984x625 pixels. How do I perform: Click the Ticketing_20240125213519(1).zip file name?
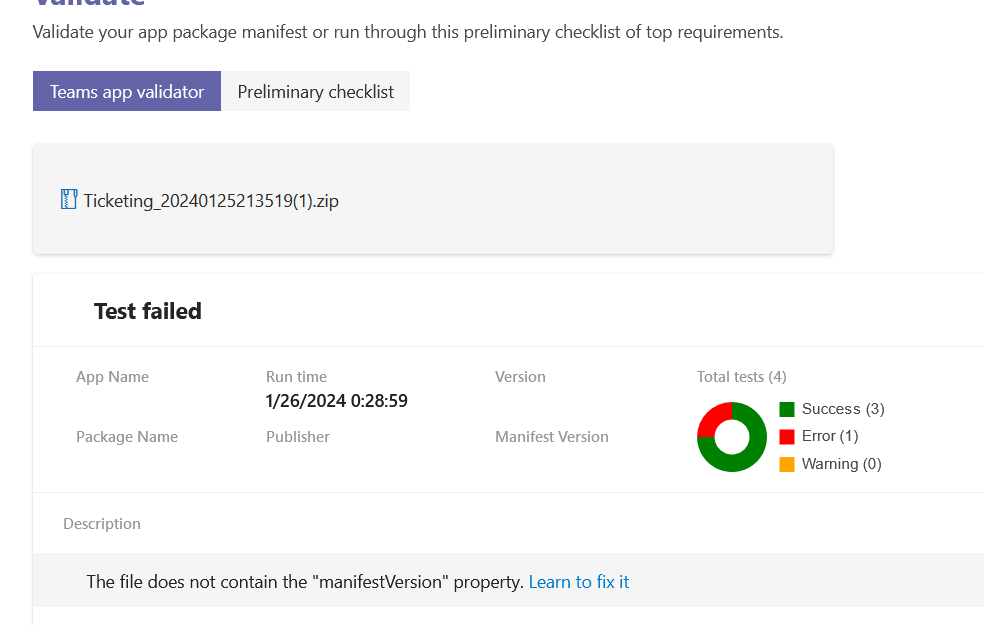[x=211, y=200]
